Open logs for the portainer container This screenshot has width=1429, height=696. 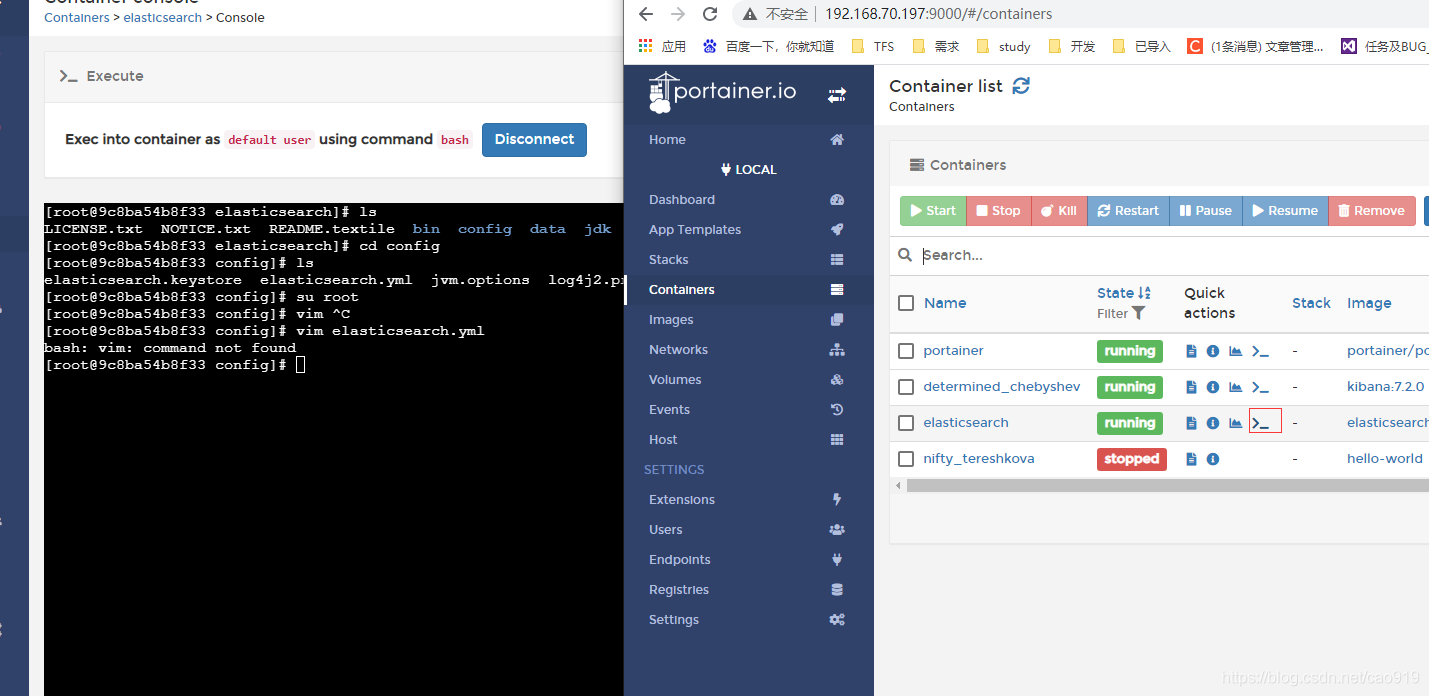1191,351
